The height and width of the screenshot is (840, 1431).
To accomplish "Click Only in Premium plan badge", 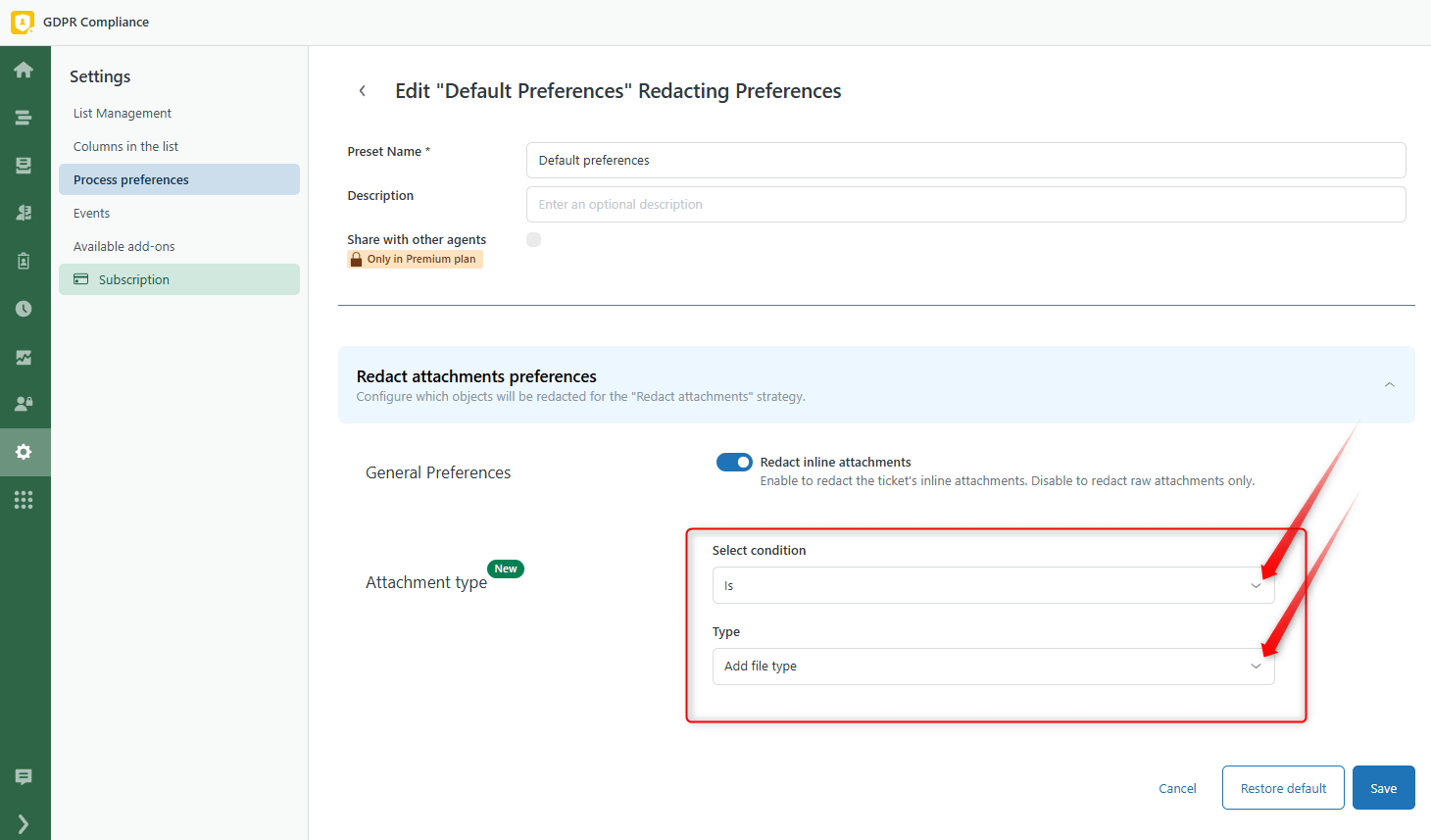I will pos(416,260).
